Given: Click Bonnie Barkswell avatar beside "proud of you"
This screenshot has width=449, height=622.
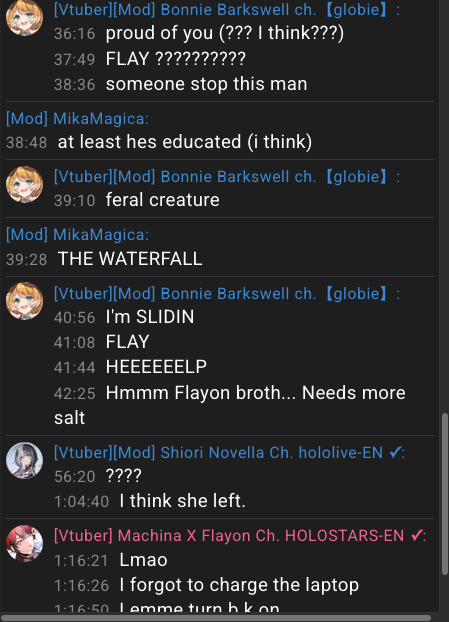Looking at the screenshot, I should point(24,18).
